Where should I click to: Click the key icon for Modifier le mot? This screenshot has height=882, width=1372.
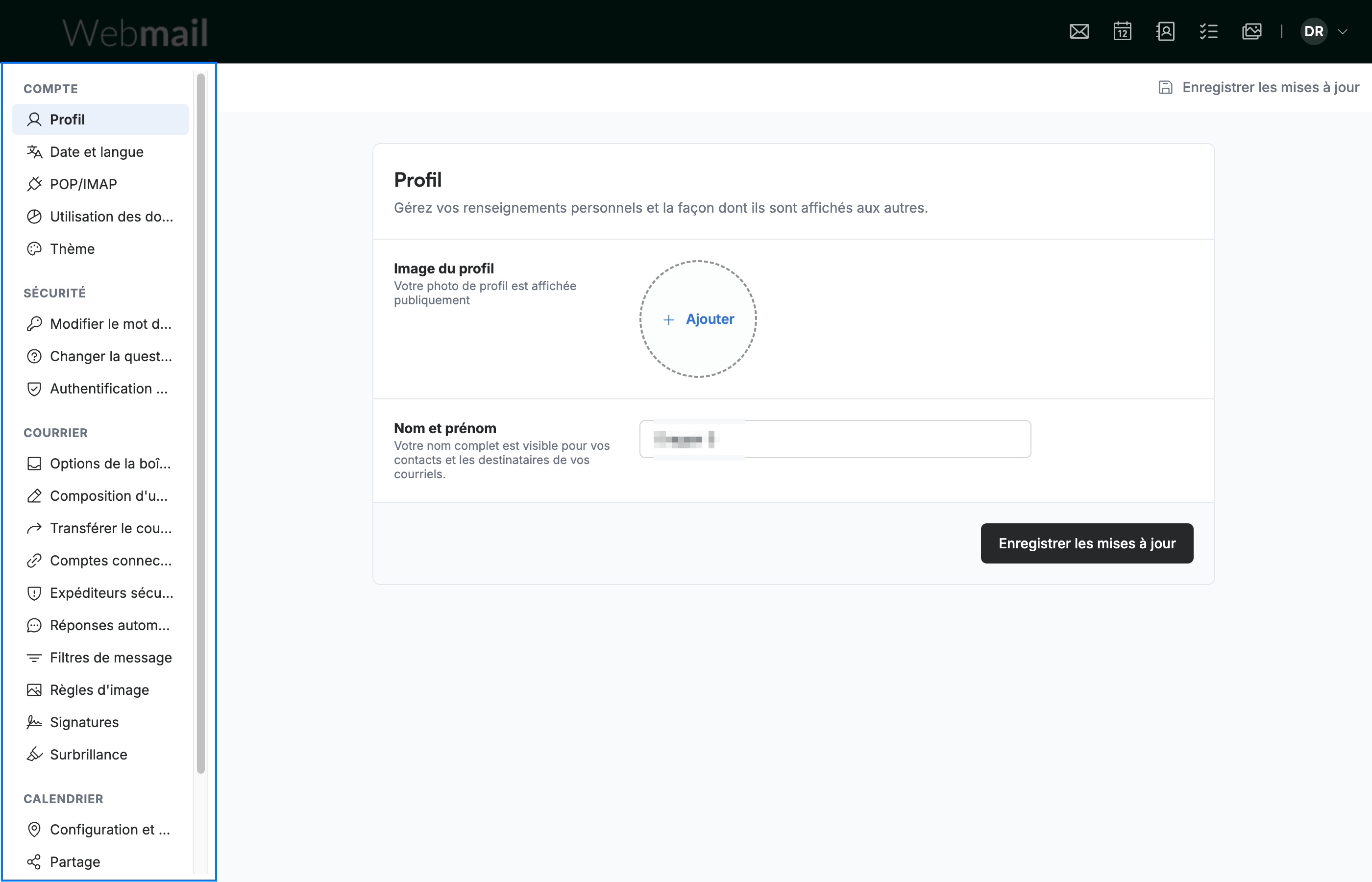[x=34, y=323]
